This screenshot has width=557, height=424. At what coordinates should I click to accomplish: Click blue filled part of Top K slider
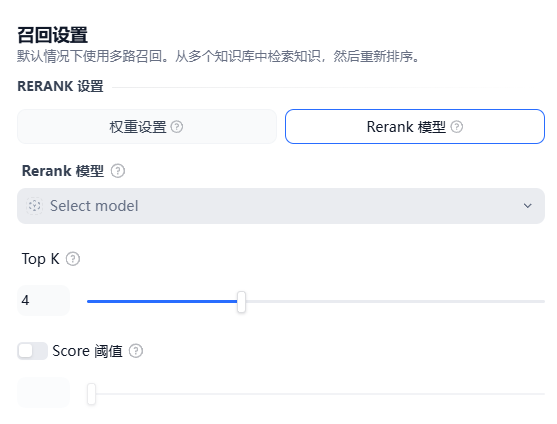162,301
